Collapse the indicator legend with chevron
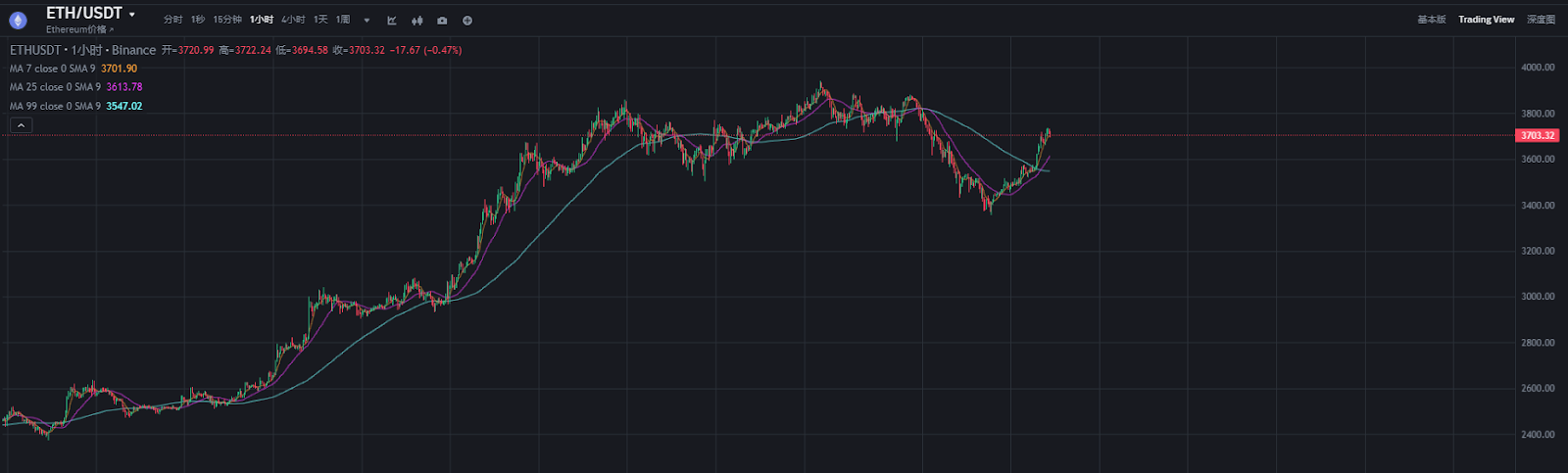Image resolution: width=1568 pixels, height=473 pixels. (x=21, y=125)
